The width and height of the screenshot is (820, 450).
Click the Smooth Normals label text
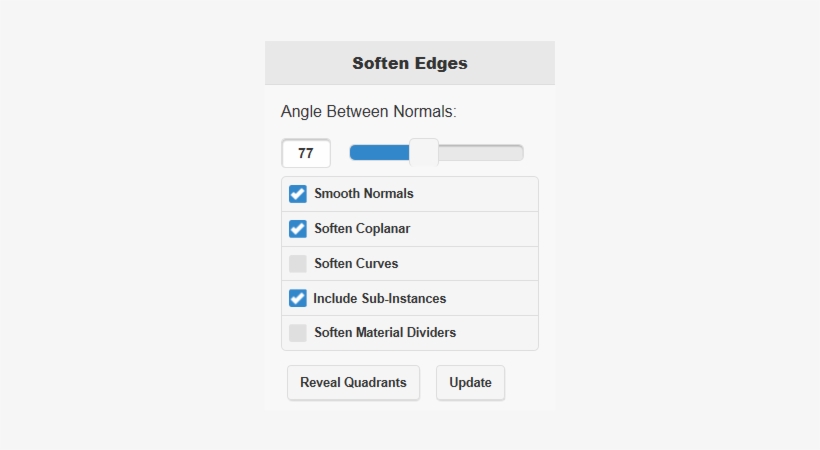click(363, 194)
